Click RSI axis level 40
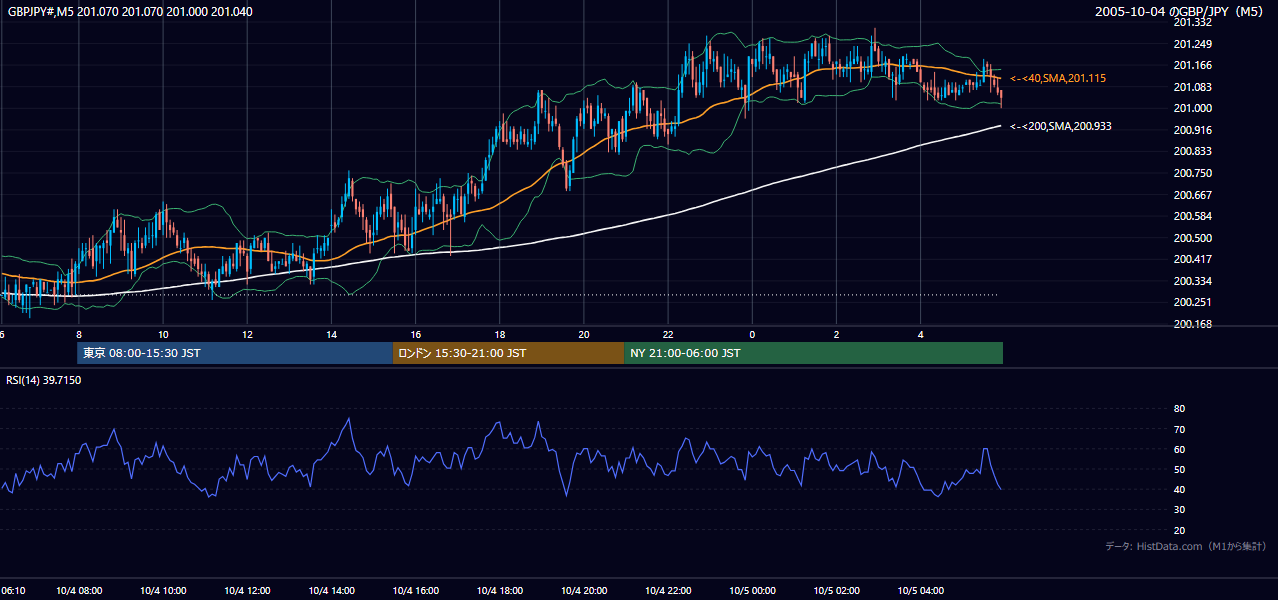 point(1179,489)
